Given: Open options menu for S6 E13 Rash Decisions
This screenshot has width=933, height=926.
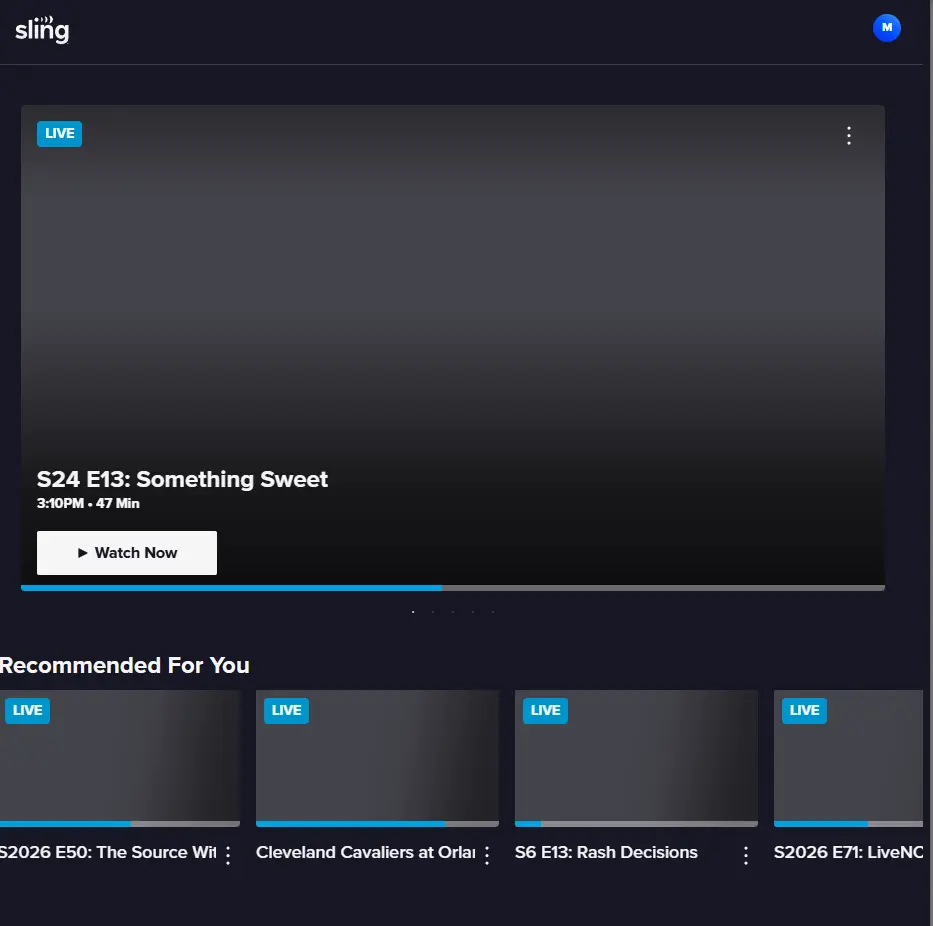Looking at the screenshot, I should [x=746, y=855].
